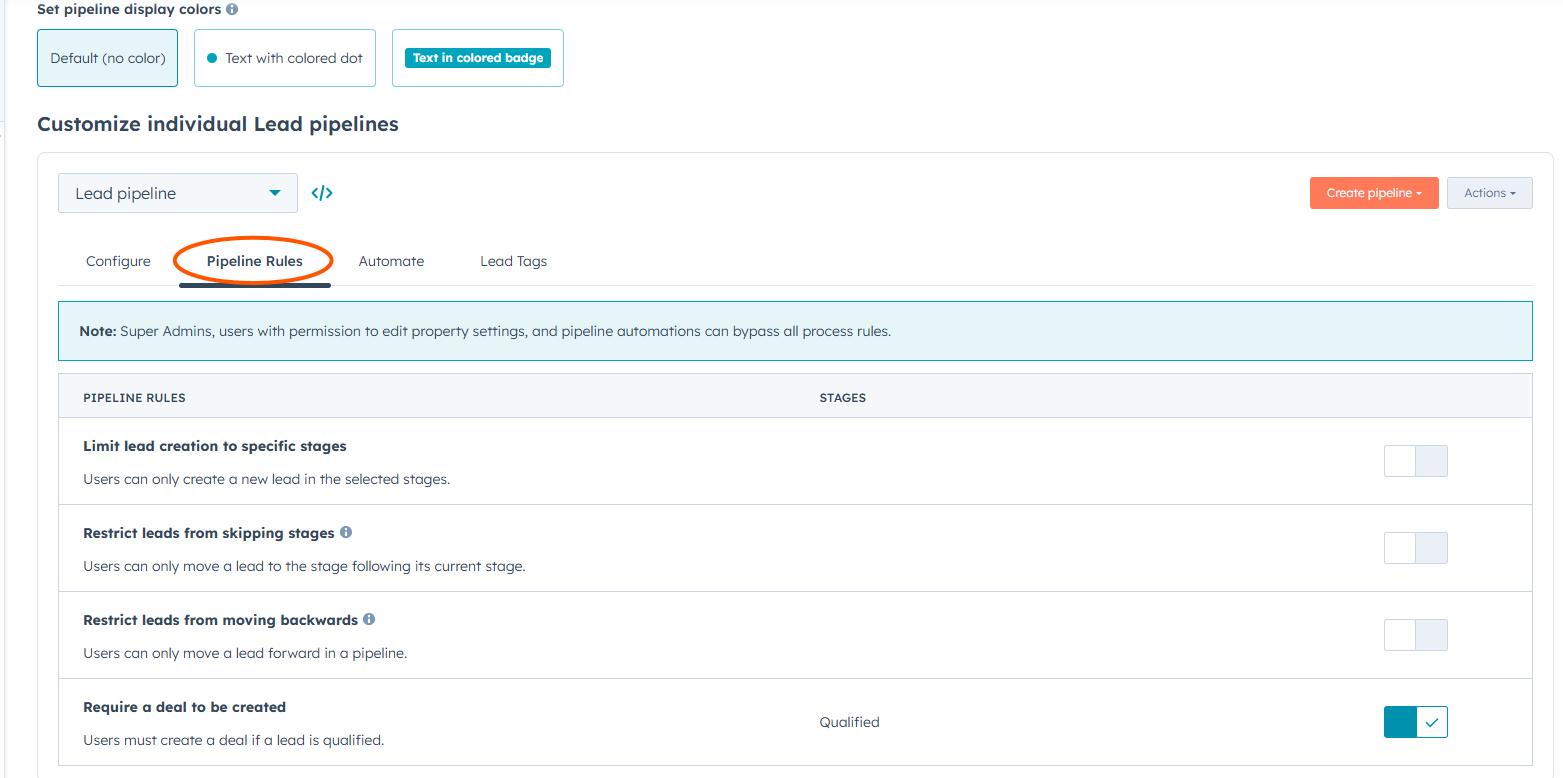Turn on Restrict leads from moving backwards

pos(1415,635)
